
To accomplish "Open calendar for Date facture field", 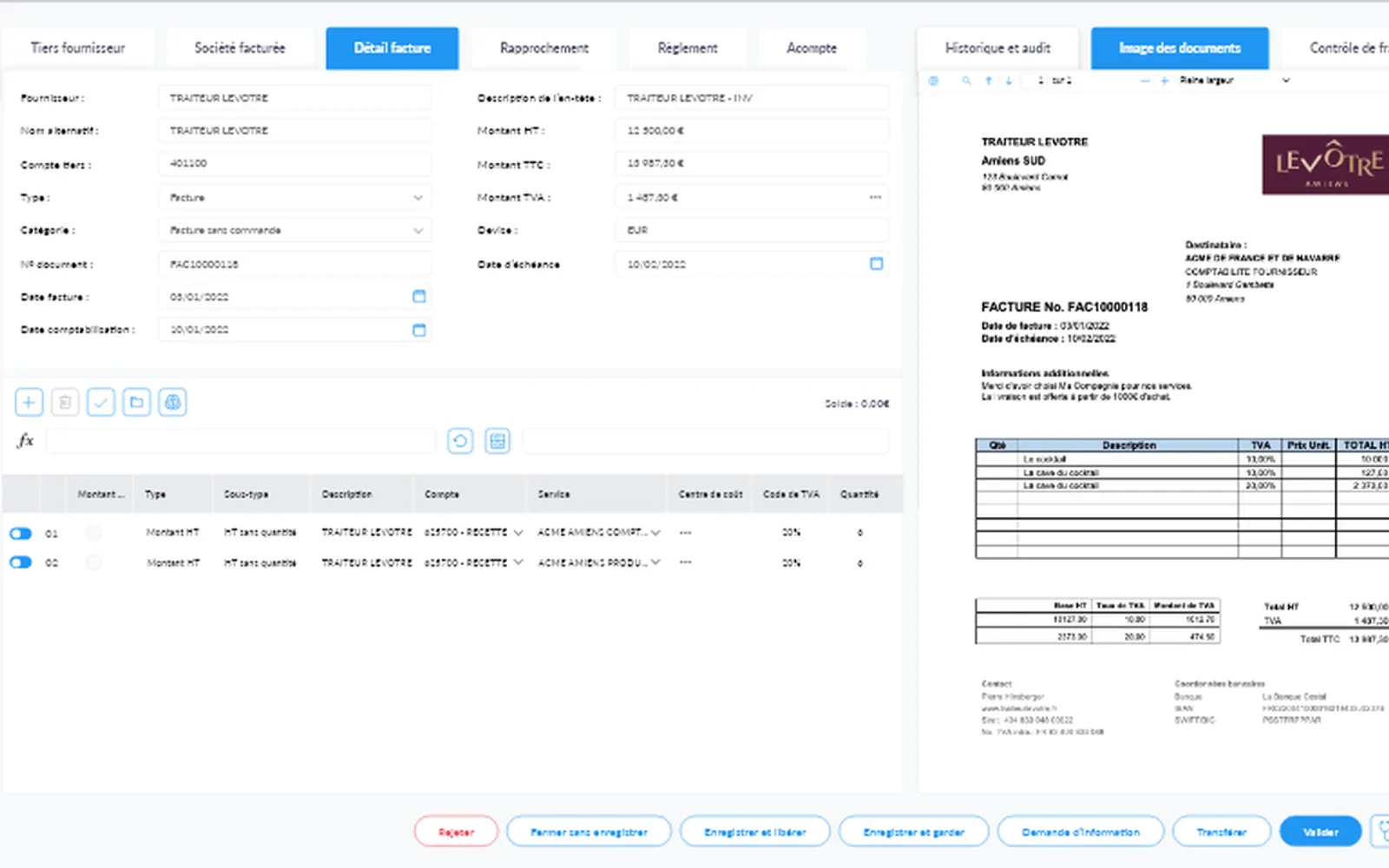I will pos(419,297).
